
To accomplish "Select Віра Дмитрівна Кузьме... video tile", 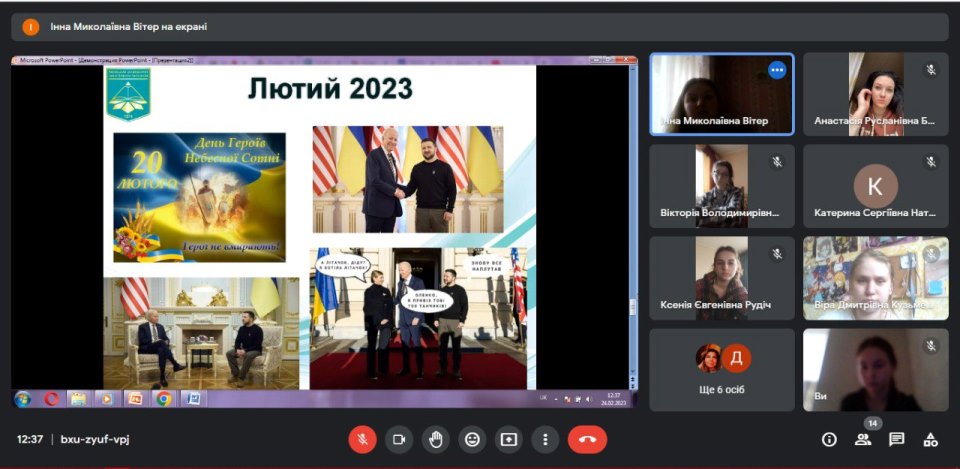I will 876,278.
